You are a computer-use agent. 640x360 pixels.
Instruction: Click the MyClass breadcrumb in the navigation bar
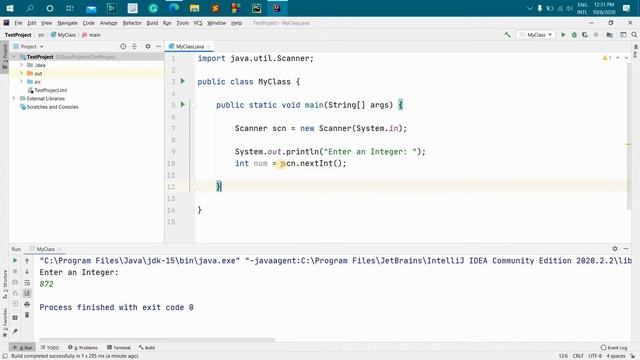coord(64,35)
